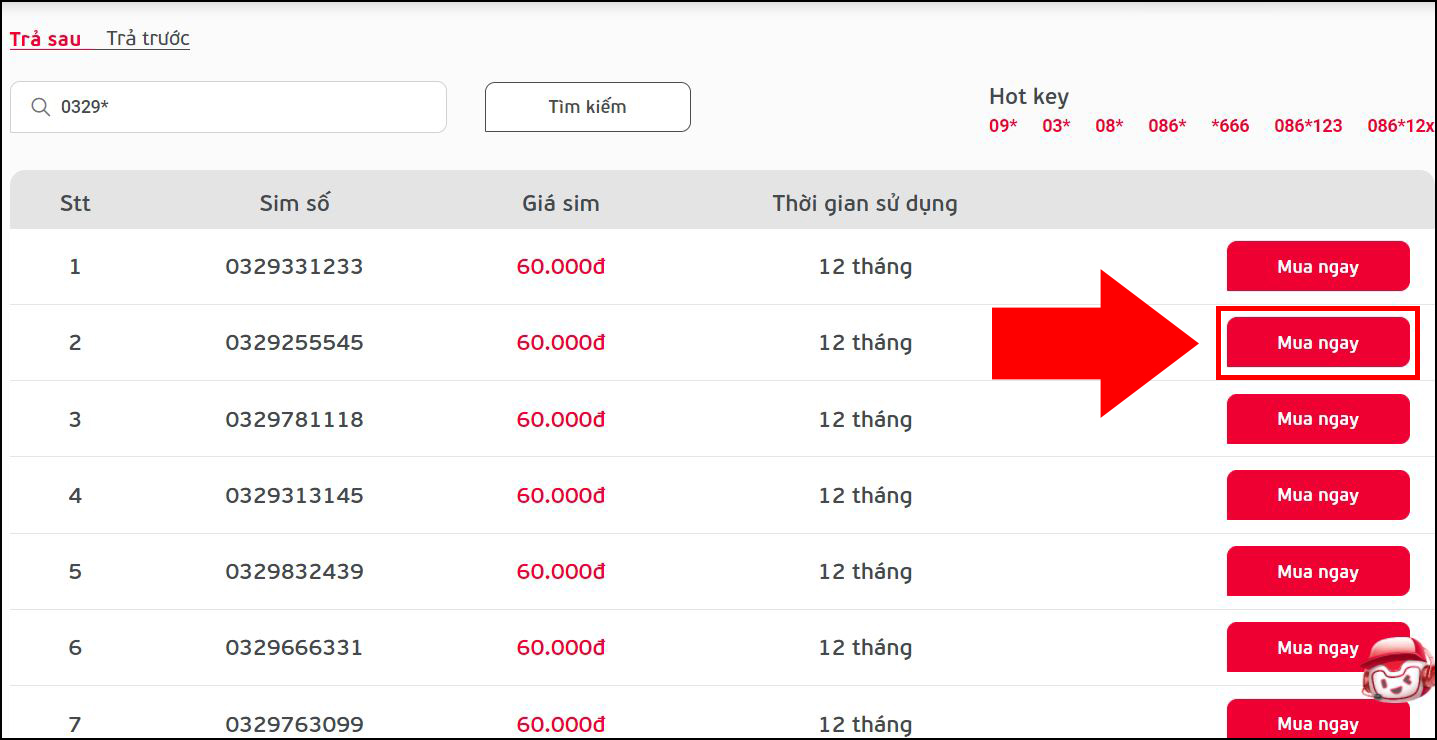Click the Giá sim column header
The height and width of the screenshot is (740, 1437).
point(561,203)
